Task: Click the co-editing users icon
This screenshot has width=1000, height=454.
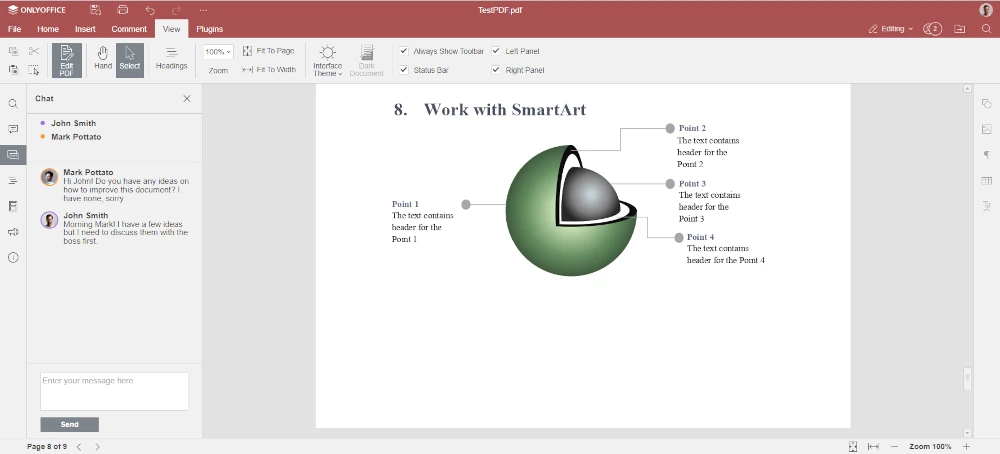Action: [932, 29]
